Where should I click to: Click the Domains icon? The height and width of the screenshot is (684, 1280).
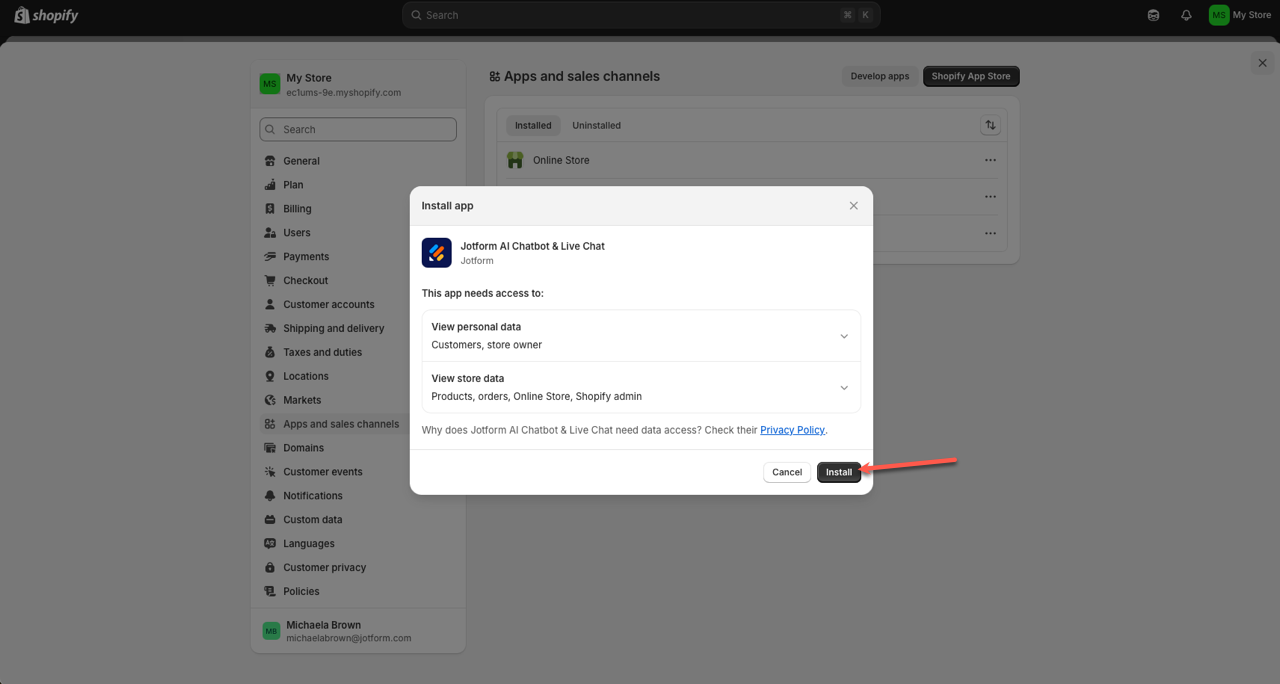[x=270, y=449]
